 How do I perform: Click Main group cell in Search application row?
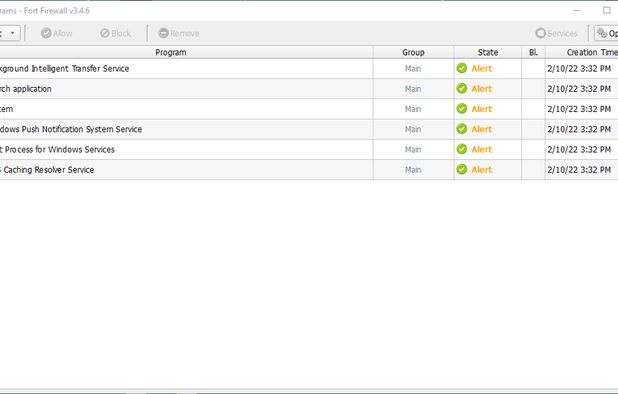point(413,89)
